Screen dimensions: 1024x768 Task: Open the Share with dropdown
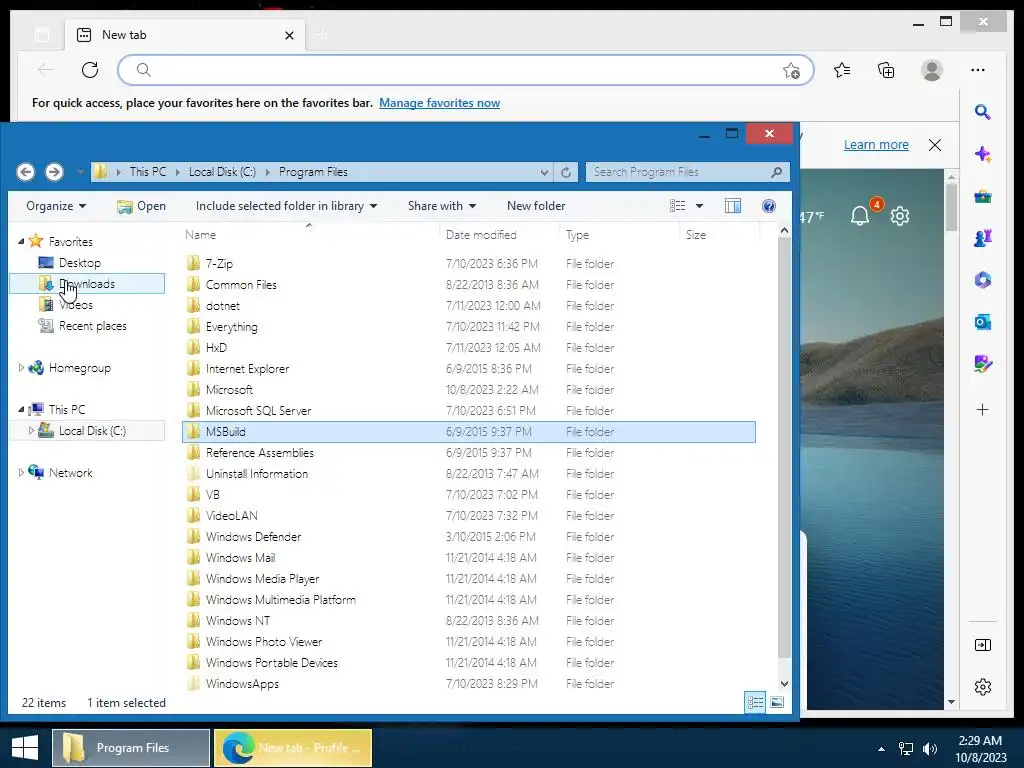click(441, 206)
